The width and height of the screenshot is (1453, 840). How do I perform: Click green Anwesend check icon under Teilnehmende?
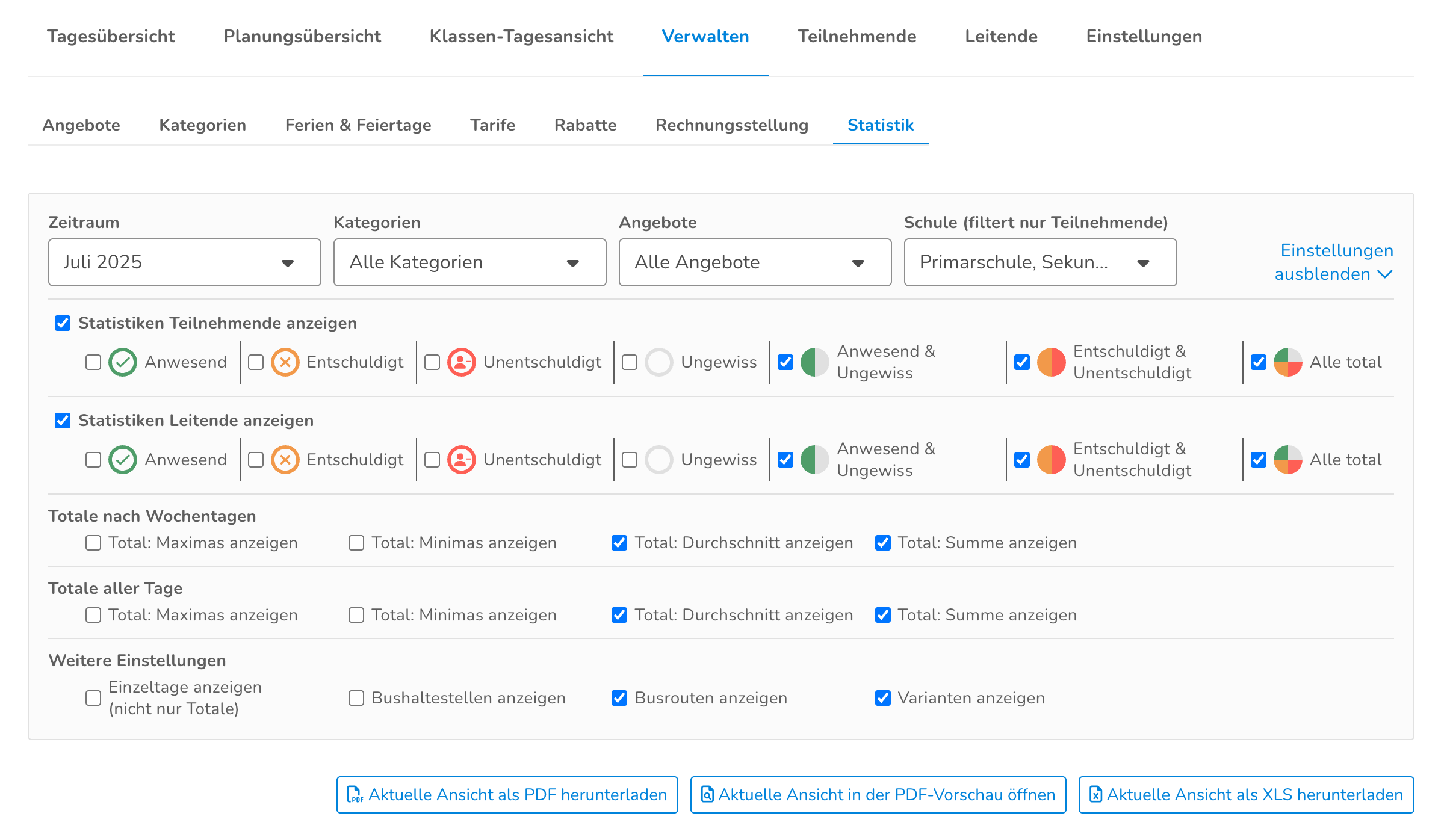tap(123, 362)
